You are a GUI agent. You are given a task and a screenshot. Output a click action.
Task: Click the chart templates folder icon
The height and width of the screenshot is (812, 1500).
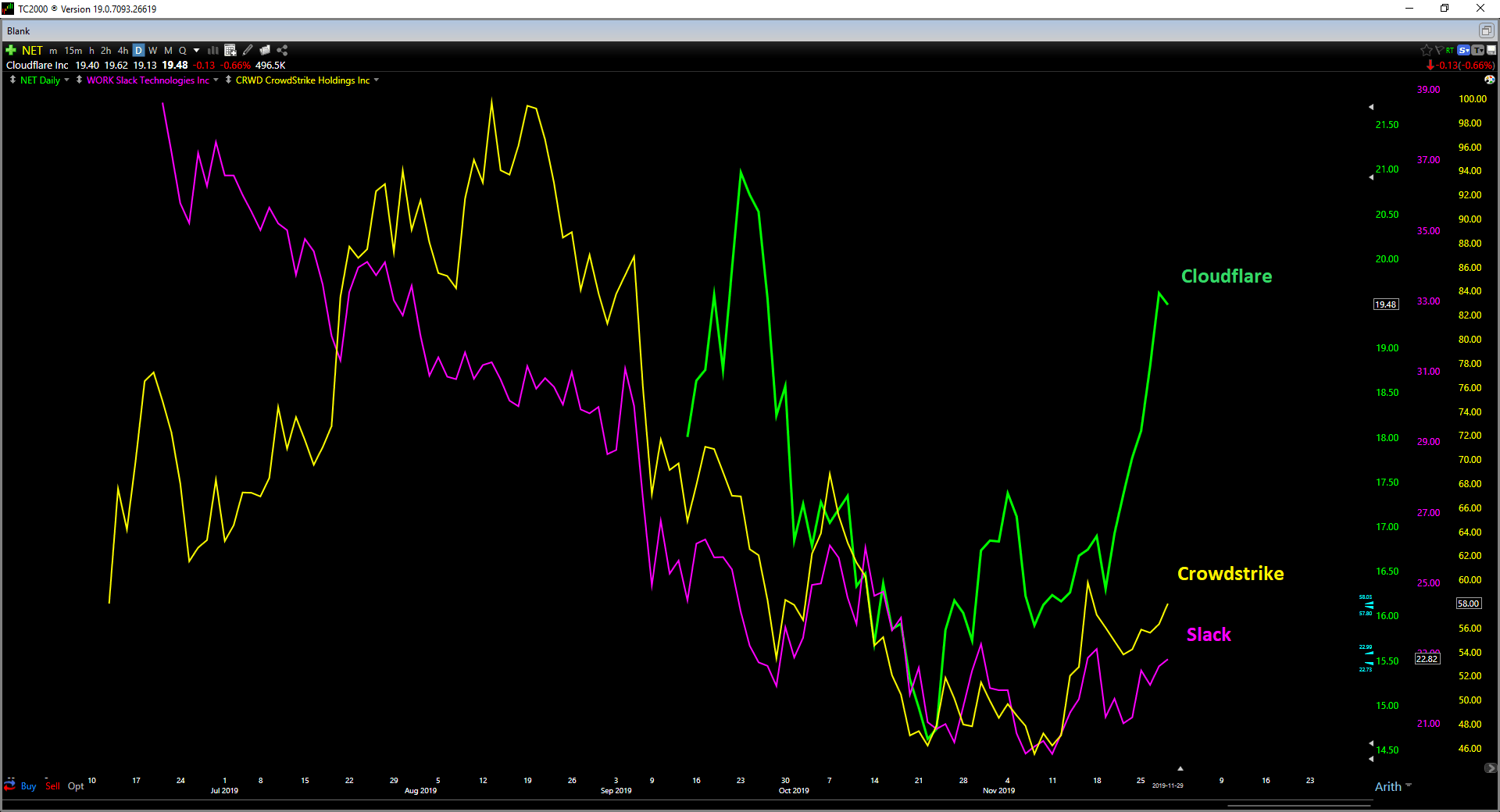(265, 50)
